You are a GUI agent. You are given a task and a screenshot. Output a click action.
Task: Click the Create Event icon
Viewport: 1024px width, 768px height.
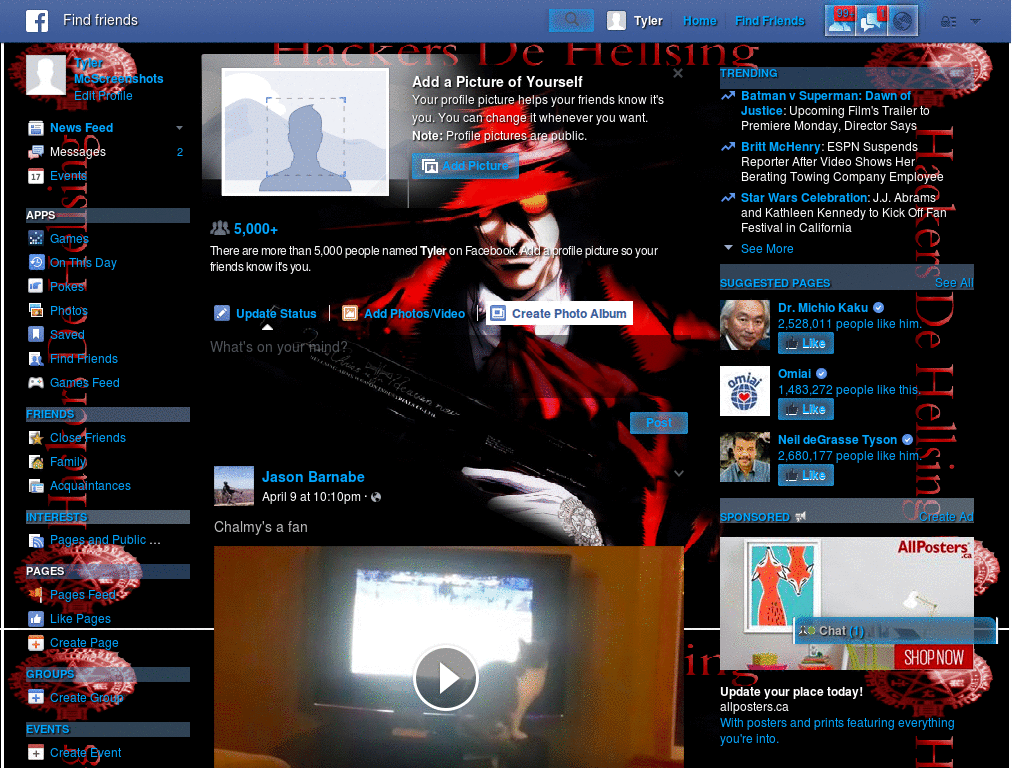(x=36, y=752)
